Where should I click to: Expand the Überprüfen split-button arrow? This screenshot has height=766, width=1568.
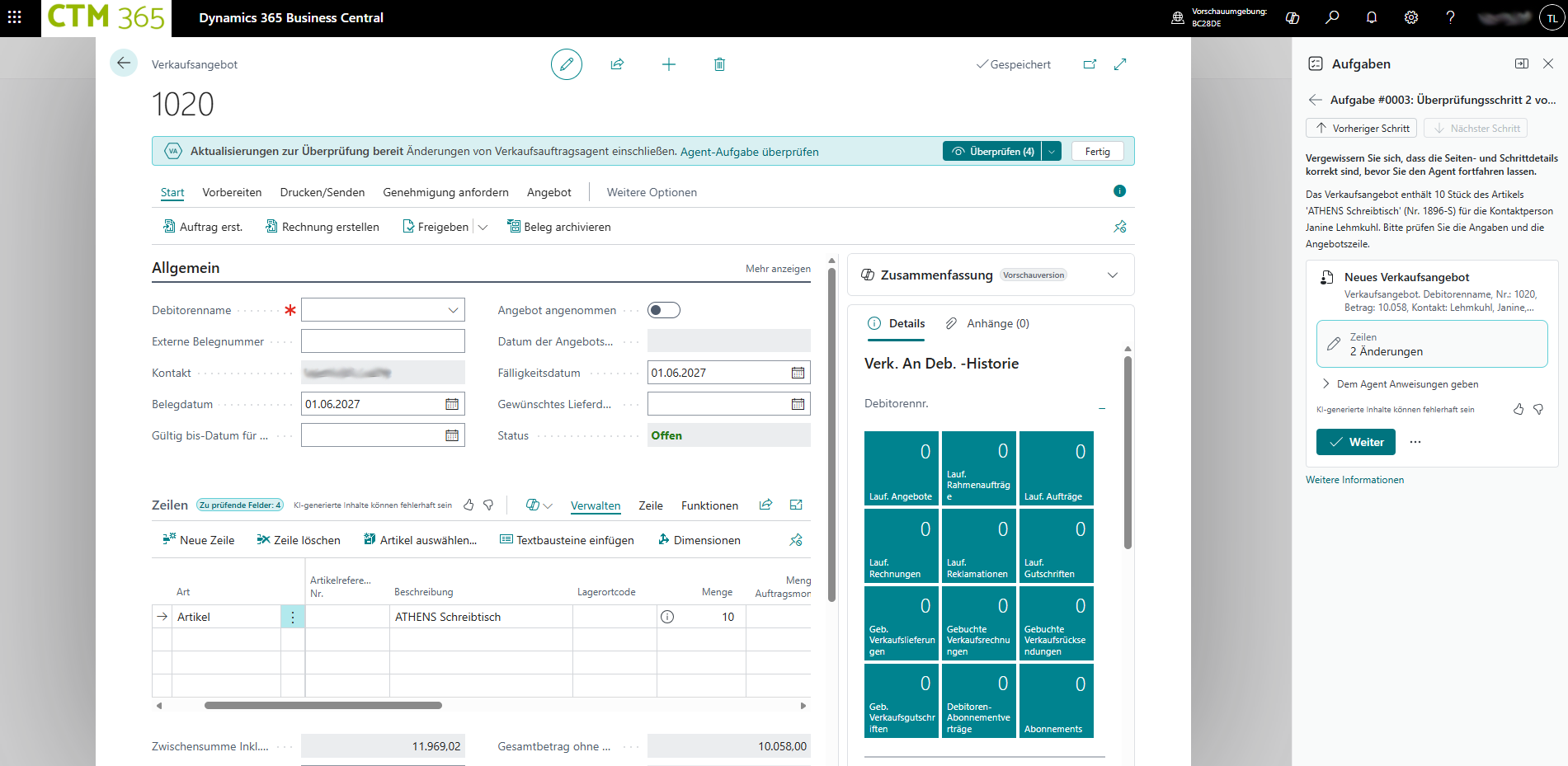coord(1052,152)
